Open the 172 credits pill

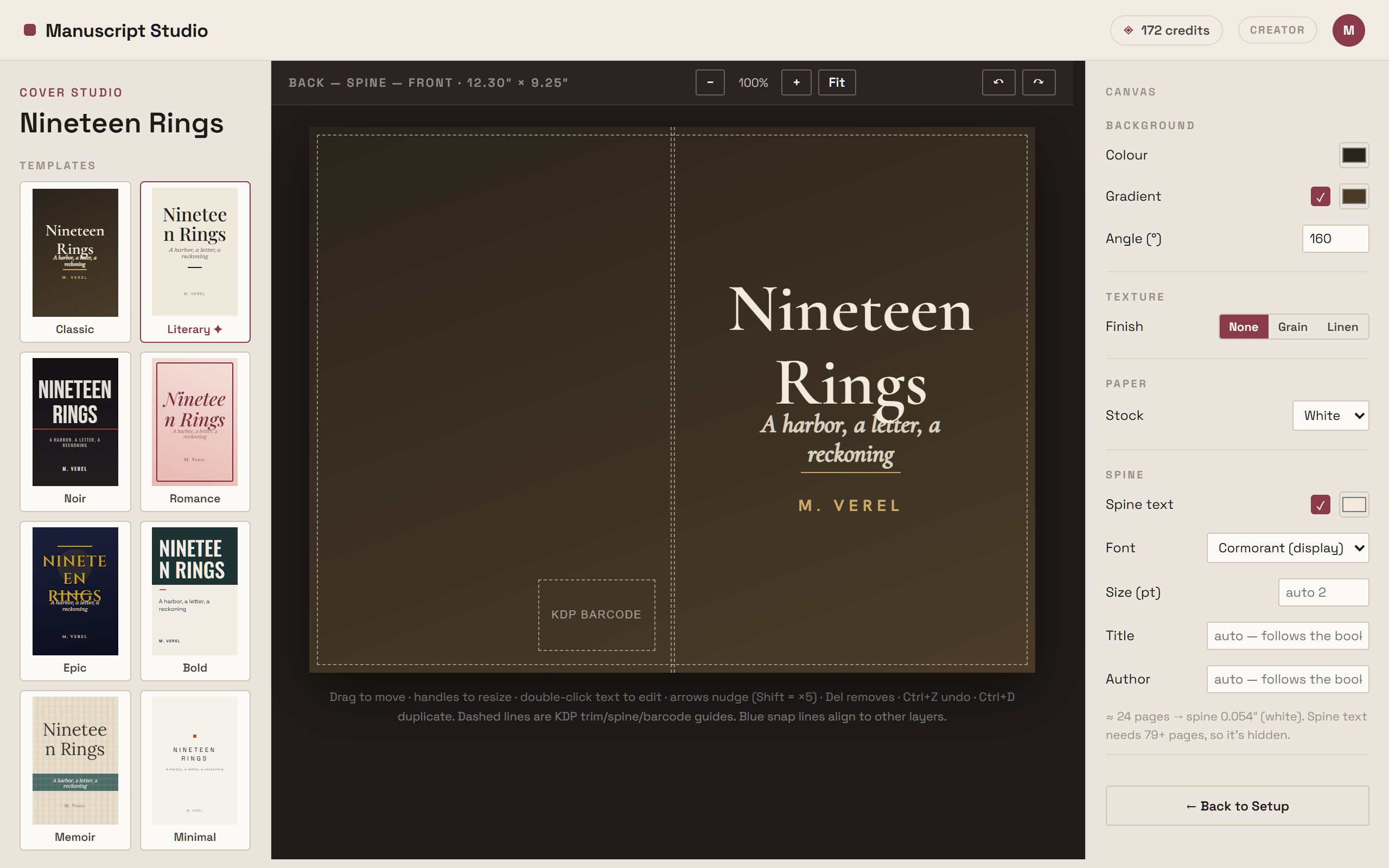pyautogui.click(x=1165, y=30)
